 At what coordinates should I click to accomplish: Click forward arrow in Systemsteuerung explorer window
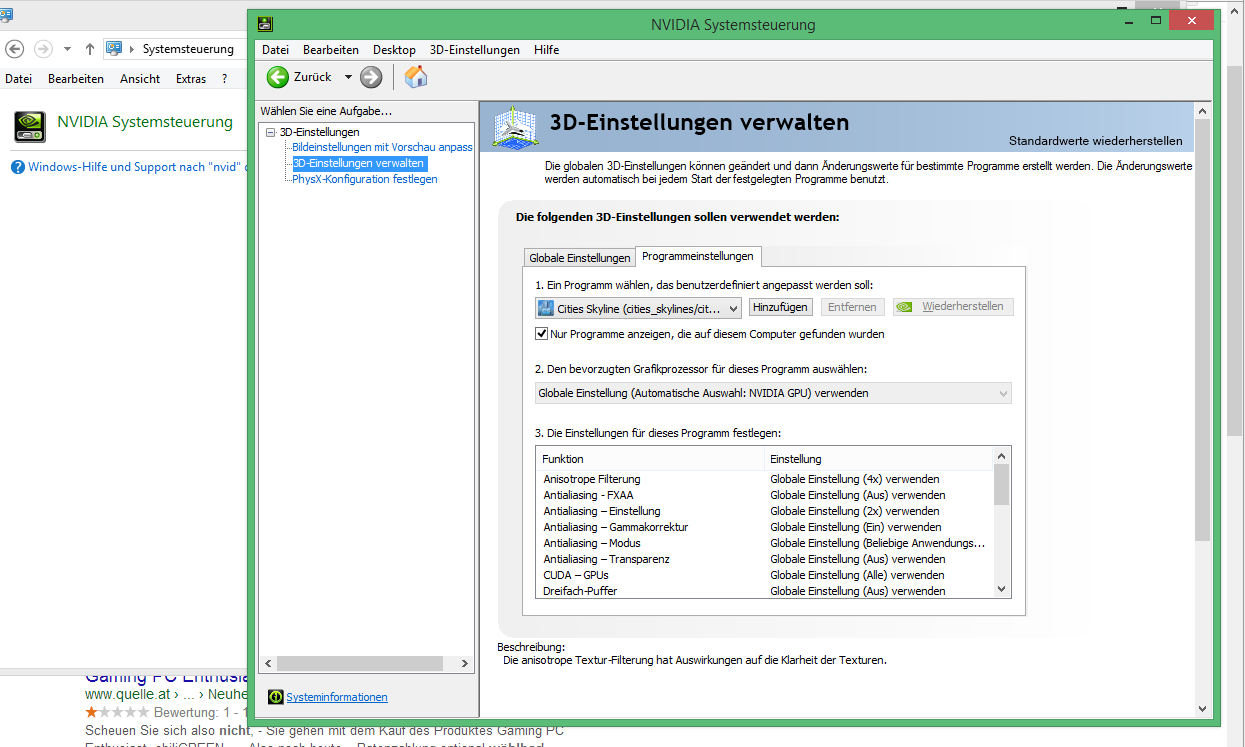coord(43,49)
